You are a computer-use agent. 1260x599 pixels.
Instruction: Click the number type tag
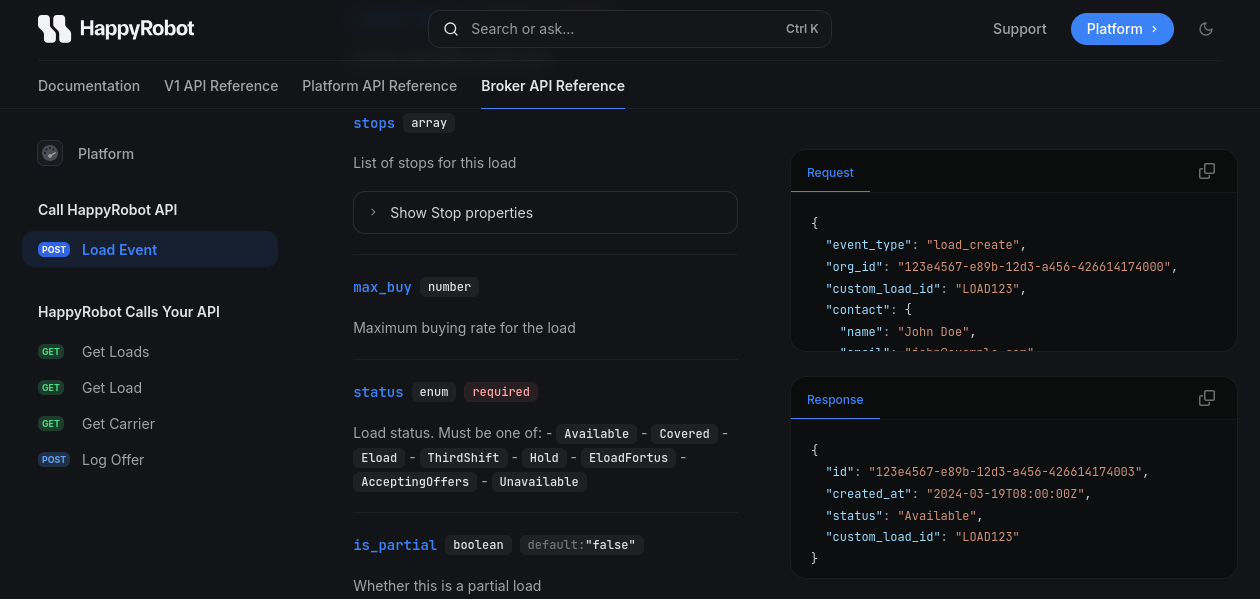click(449, 287)
